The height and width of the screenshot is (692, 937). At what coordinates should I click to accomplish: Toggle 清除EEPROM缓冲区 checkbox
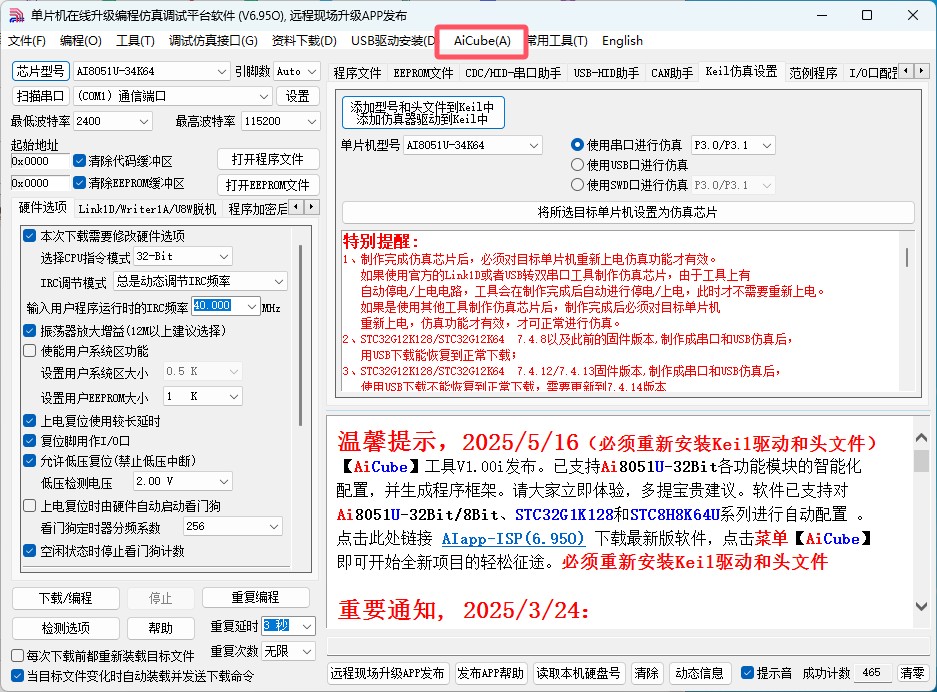coord(79,182)
